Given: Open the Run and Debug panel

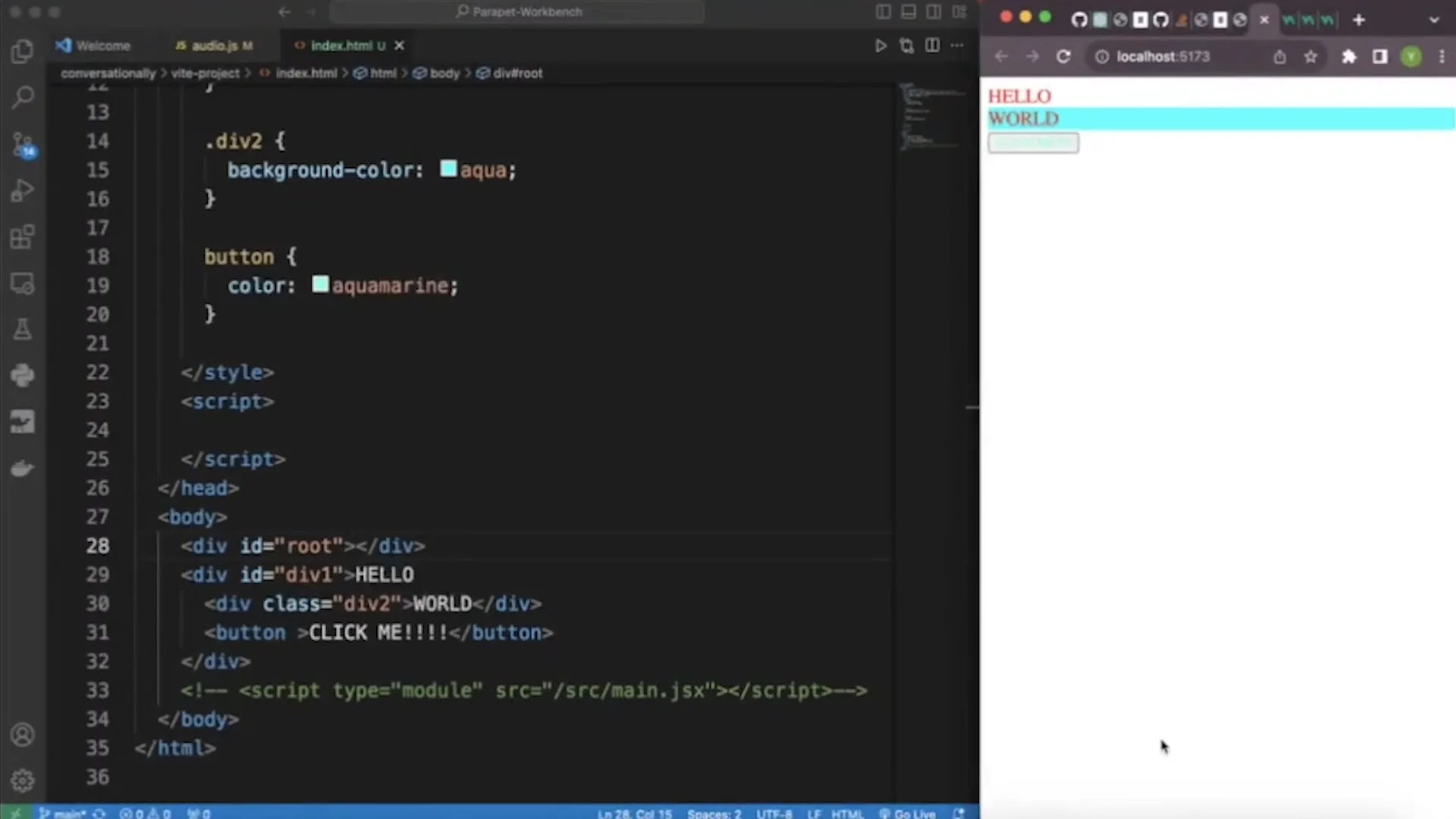Looking at the screenshot, I should 22,191.
